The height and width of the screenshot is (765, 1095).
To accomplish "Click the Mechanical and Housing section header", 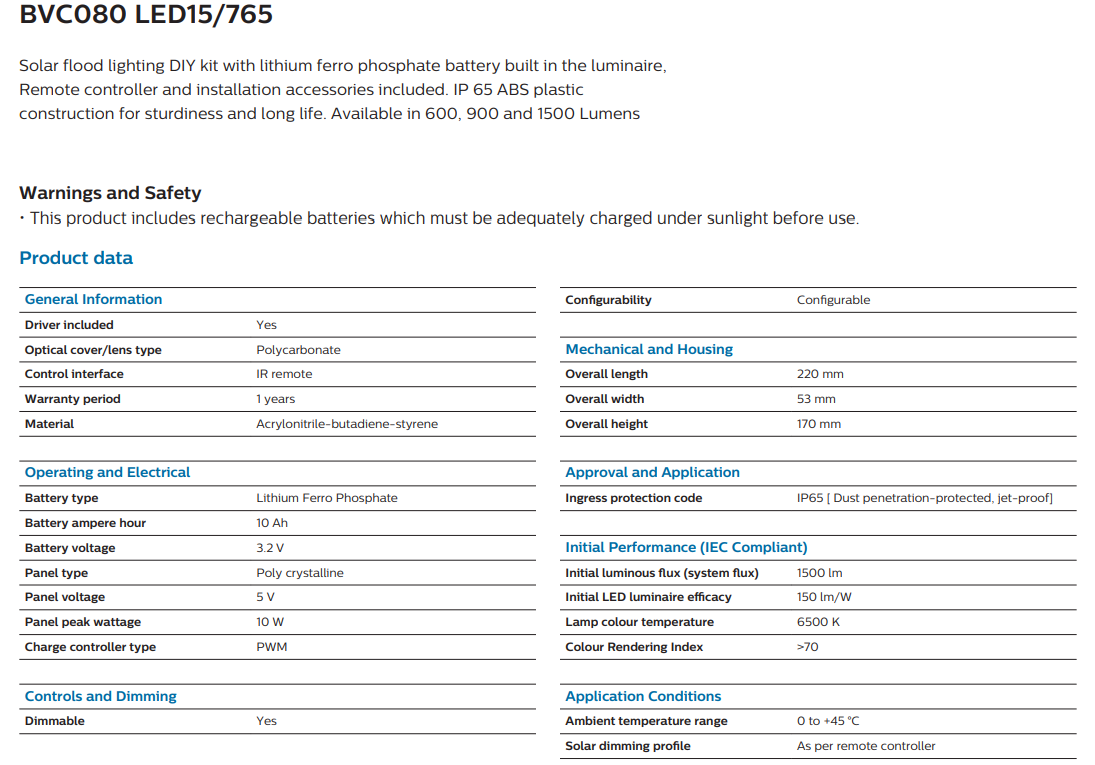I will tap(649, 349).
